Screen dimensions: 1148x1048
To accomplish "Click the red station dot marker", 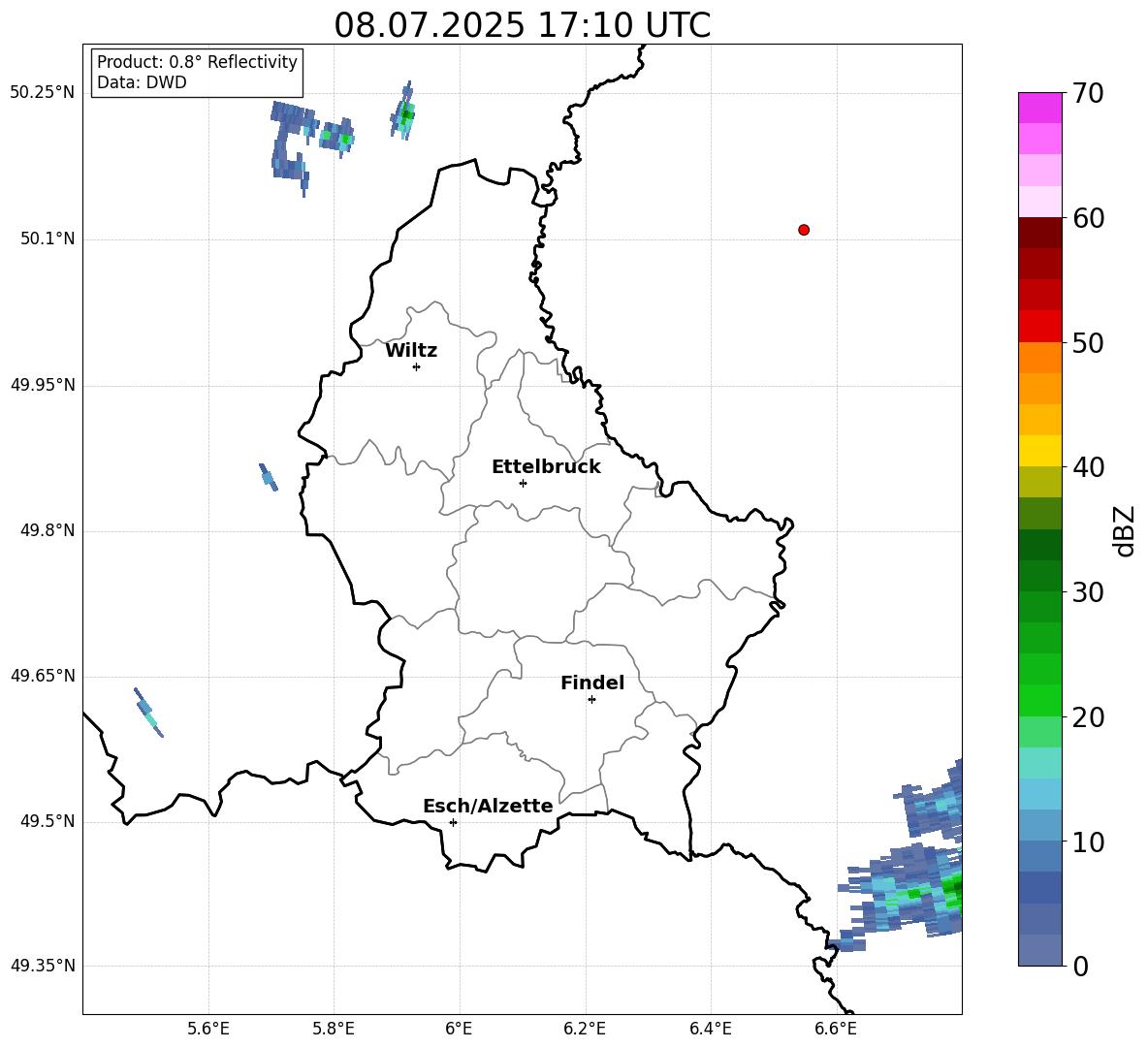I will coord(804,230).
